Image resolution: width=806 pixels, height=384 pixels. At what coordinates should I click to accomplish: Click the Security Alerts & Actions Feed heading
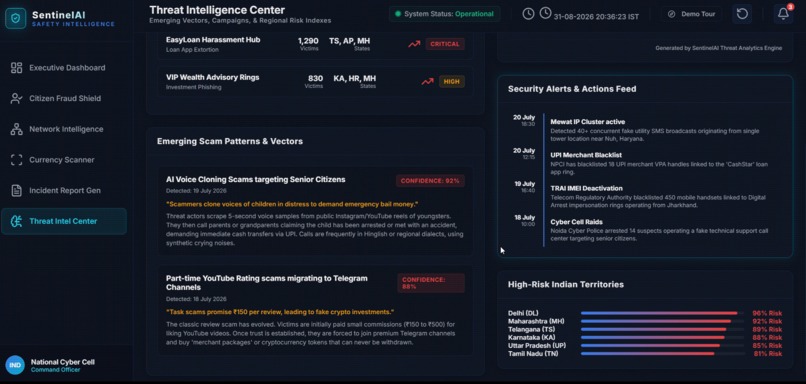tap(572, 89)
